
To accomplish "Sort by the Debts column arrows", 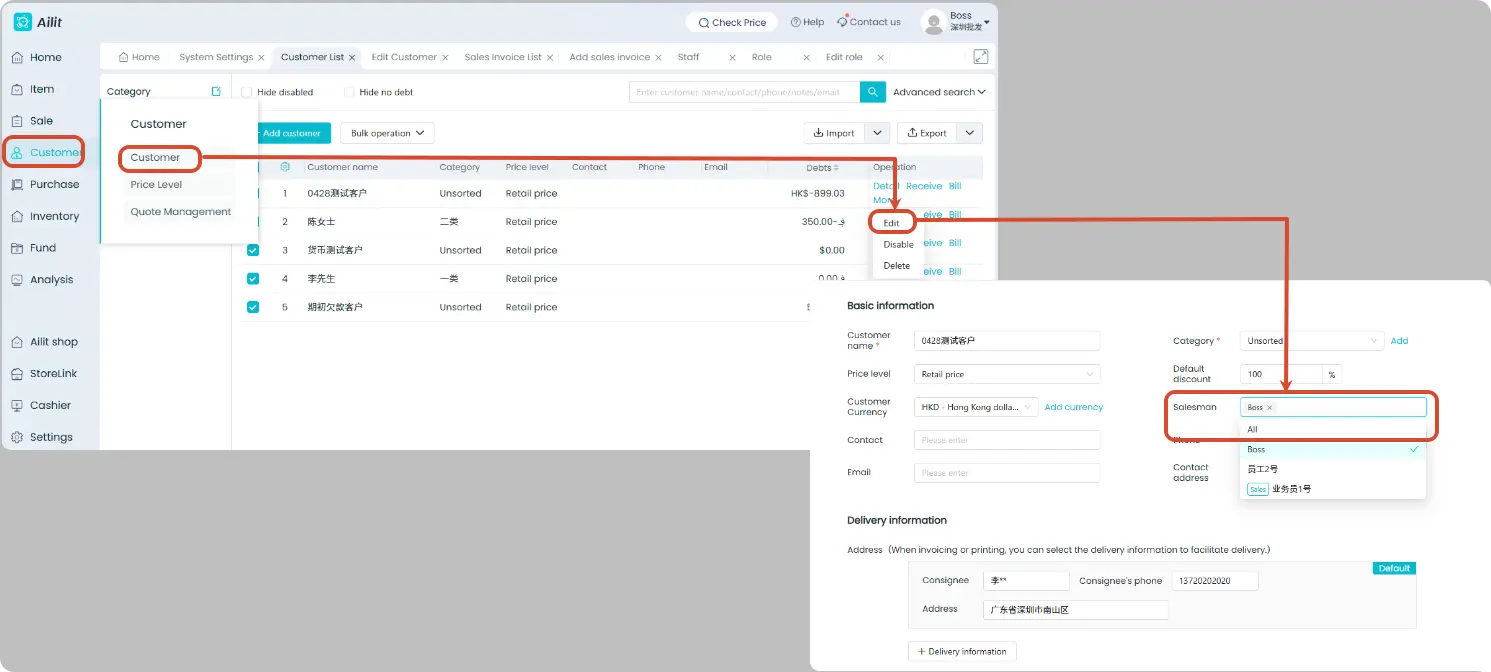I will click(x=837, y=168).
